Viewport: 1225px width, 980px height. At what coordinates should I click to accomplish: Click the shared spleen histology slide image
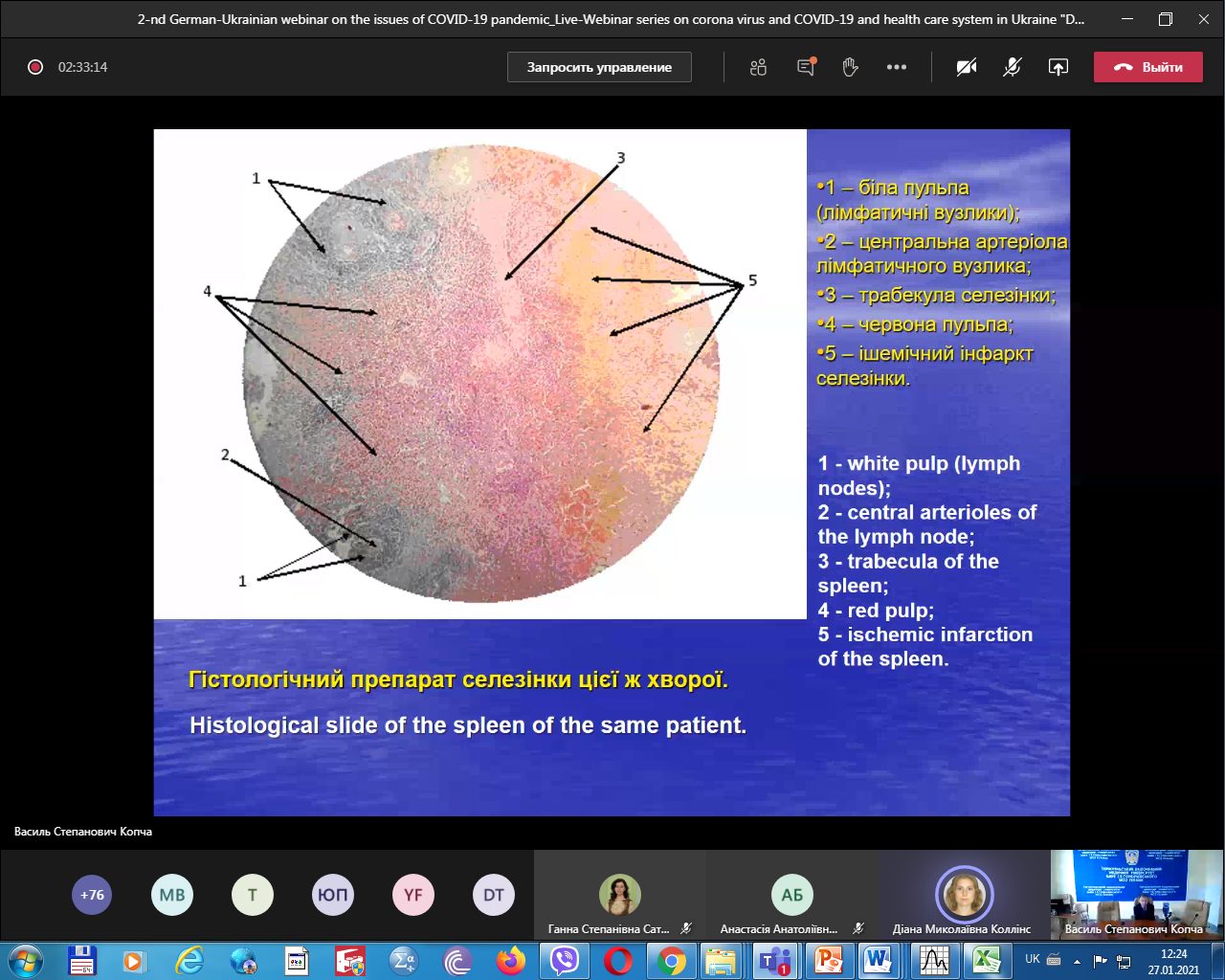[x=480, y=373]
